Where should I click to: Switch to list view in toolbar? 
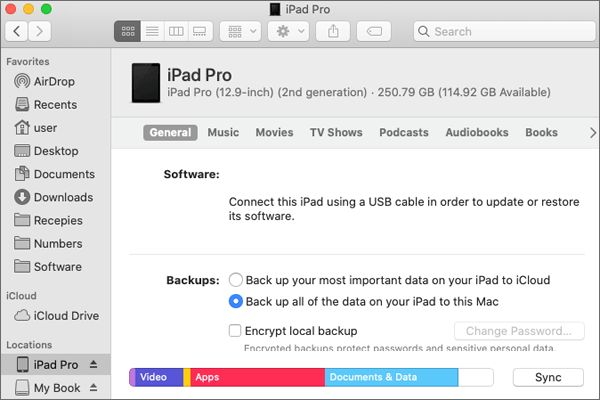pos(150,32)
